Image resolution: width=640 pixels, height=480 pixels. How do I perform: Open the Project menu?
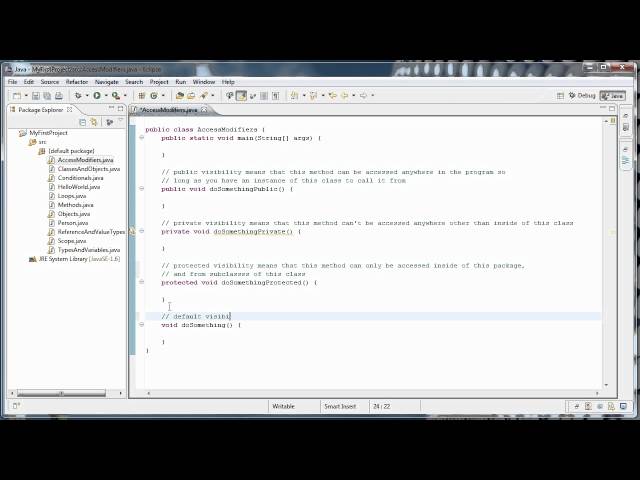159,82
